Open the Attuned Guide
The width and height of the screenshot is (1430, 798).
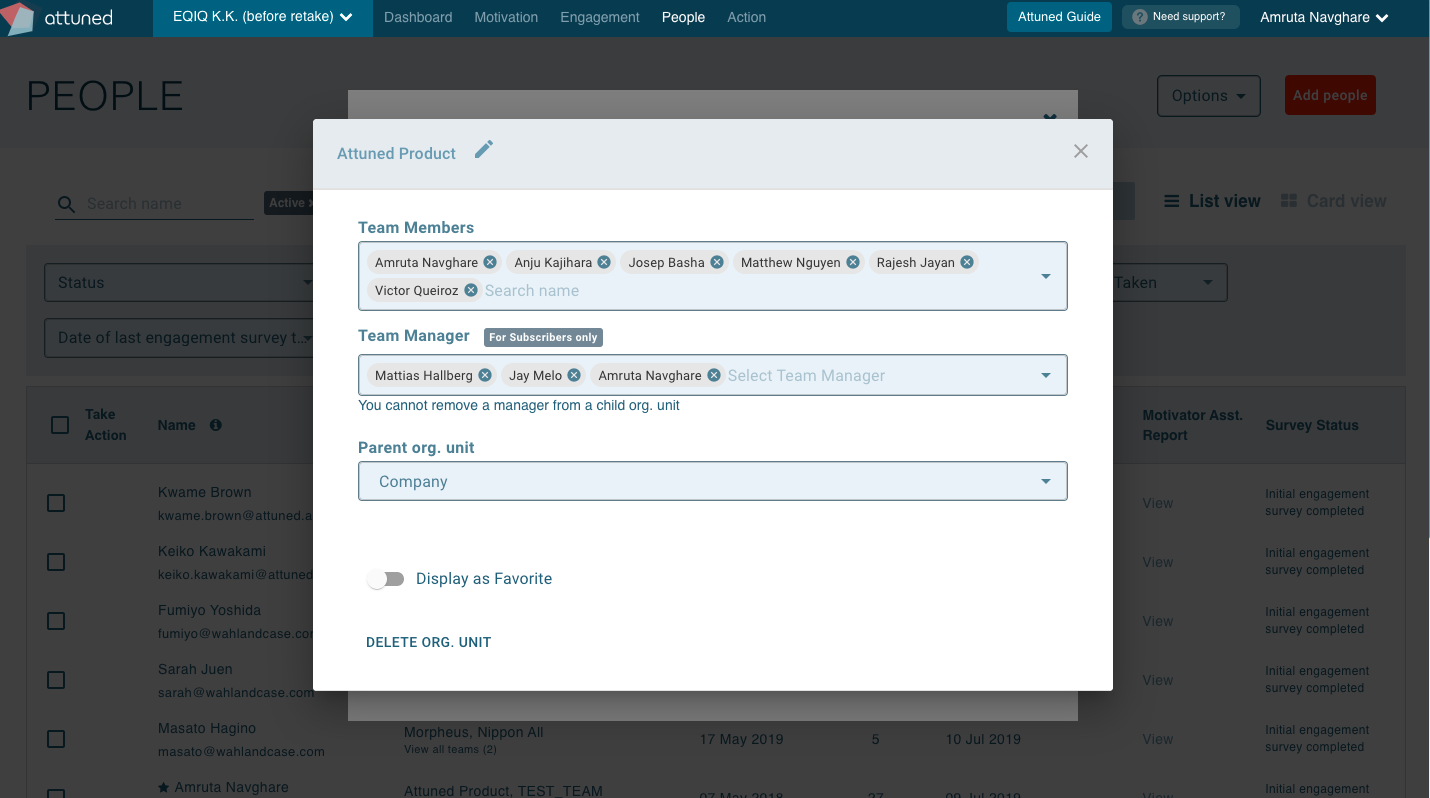click(1059, 17)
